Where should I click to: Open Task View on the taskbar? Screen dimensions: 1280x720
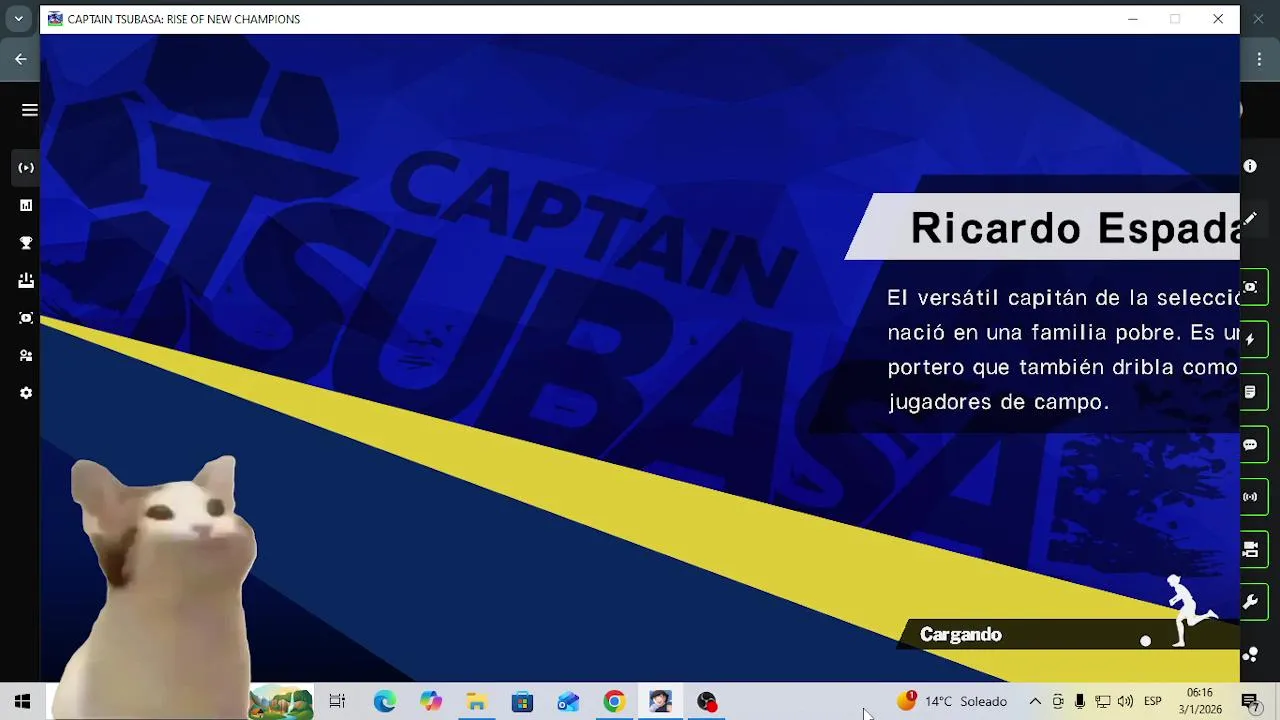[x=337, y=702]
